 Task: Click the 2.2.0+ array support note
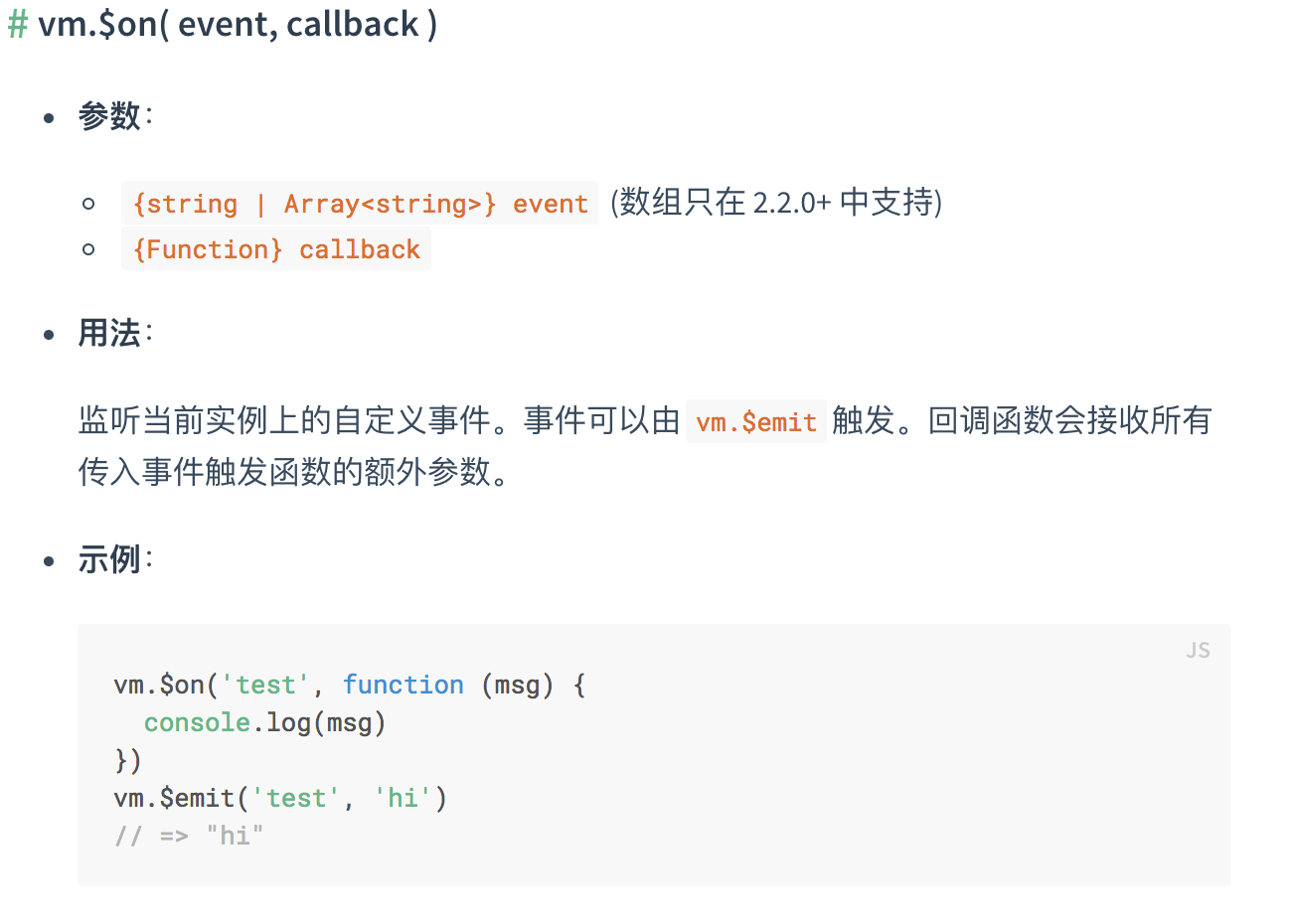[x=776, y=203]
